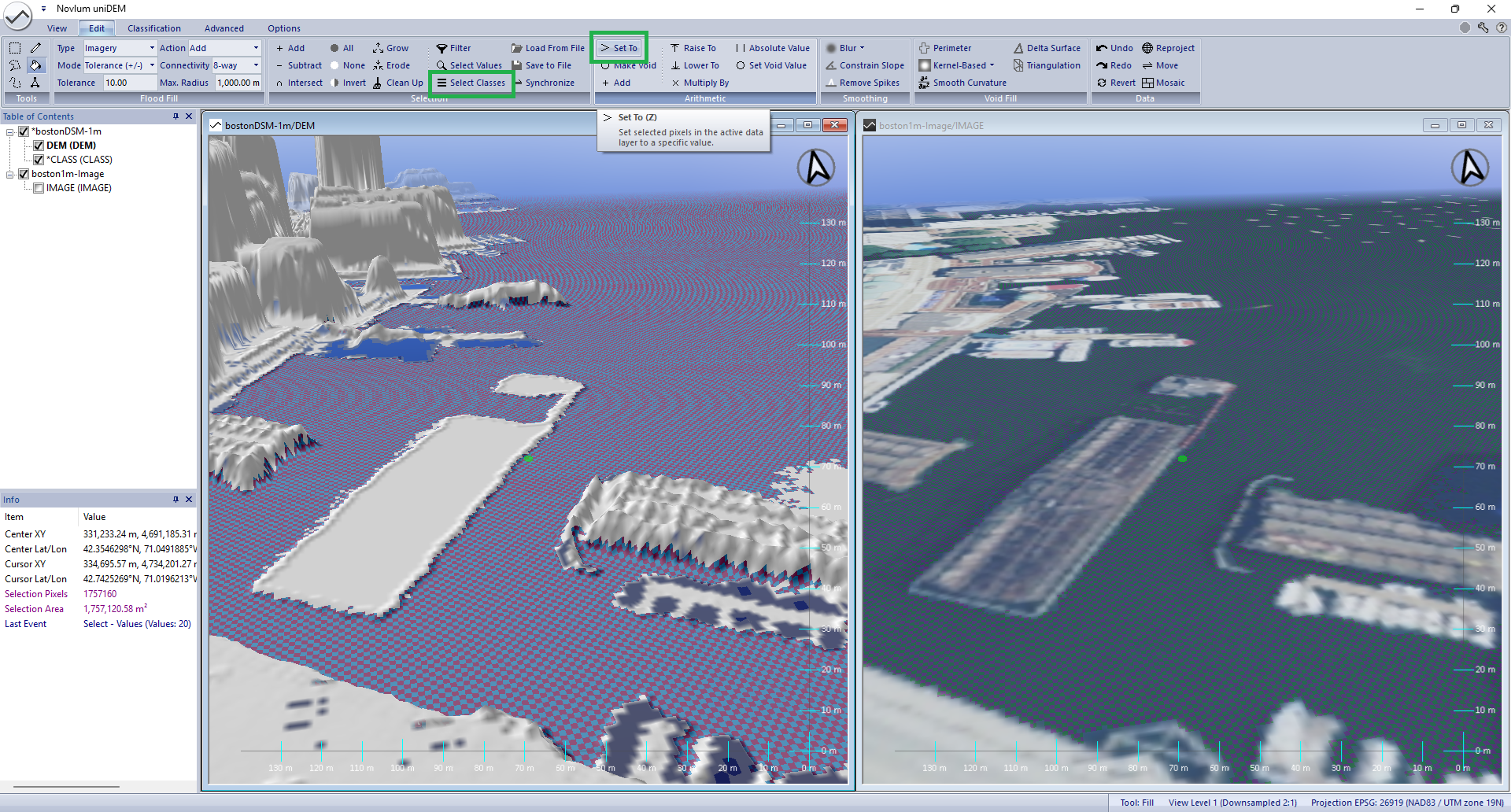Select the rectangle selection tool
Image resolution: width=1511 pixels, height=812 pixels.
(x=15, y=48)
